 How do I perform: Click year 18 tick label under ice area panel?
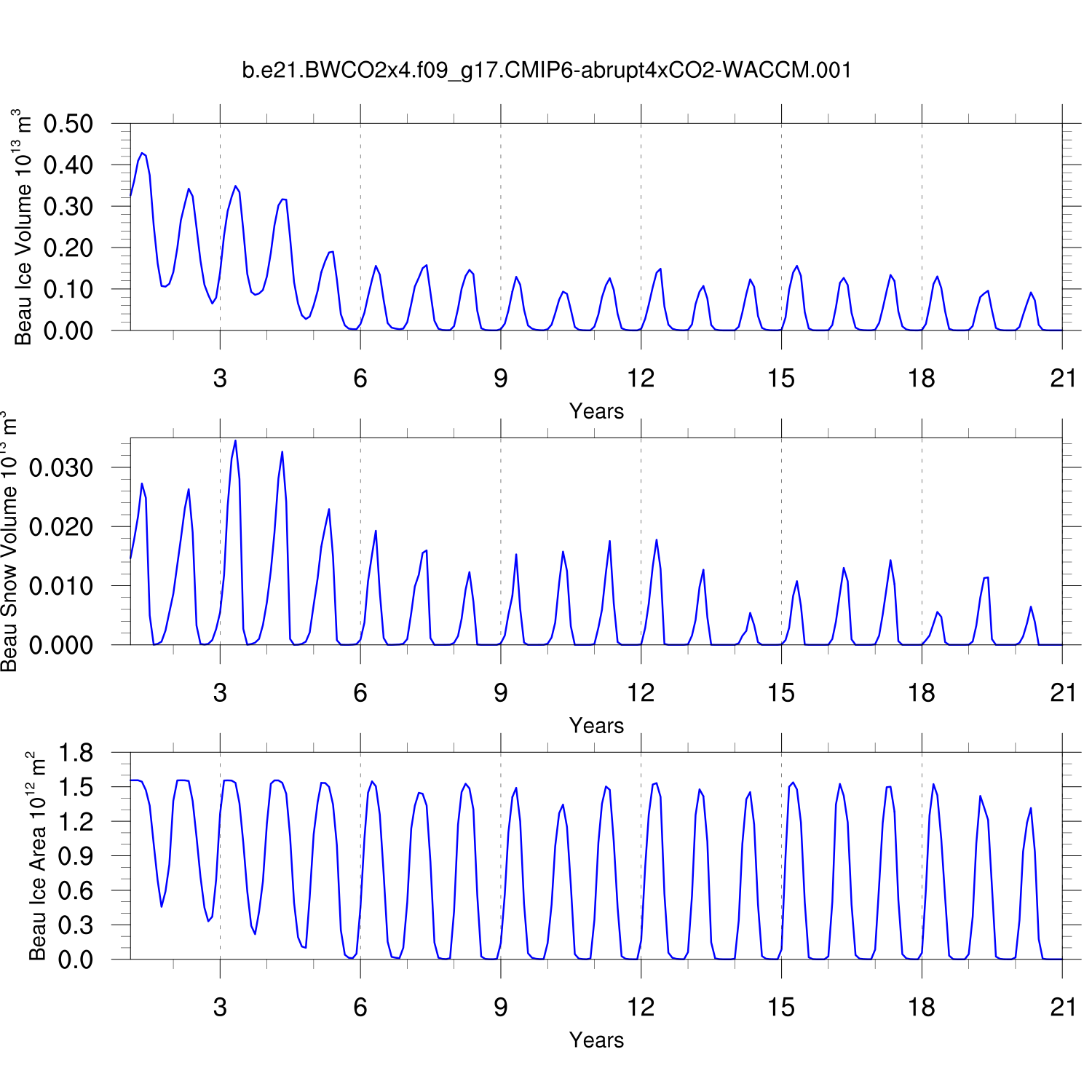921,1008
